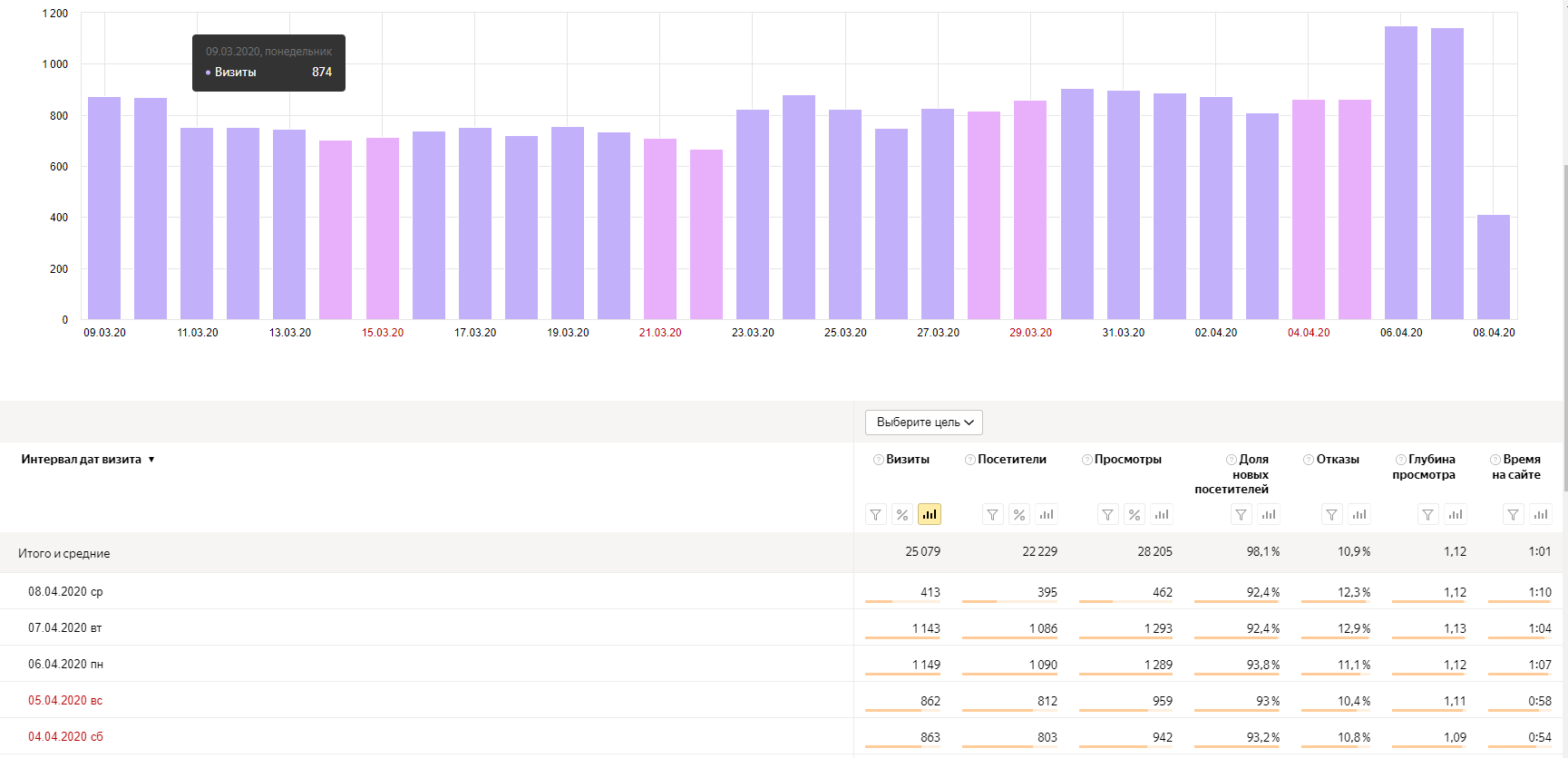Click help icon beside Доля новых посетителей

1231,460
